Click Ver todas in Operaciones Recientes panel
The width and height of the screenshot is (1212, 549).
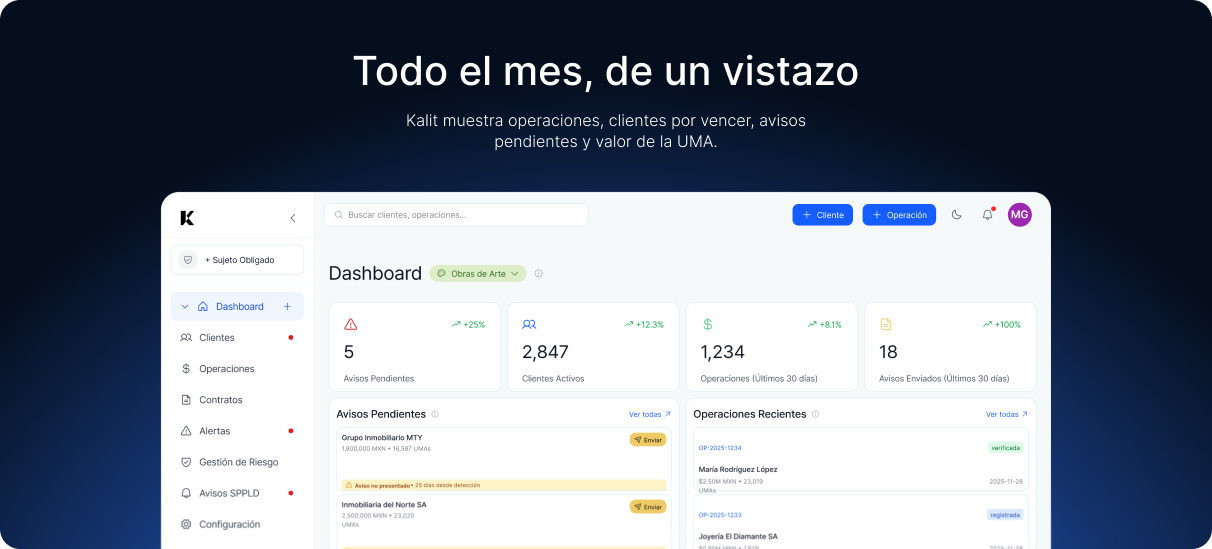(1007, 414)
